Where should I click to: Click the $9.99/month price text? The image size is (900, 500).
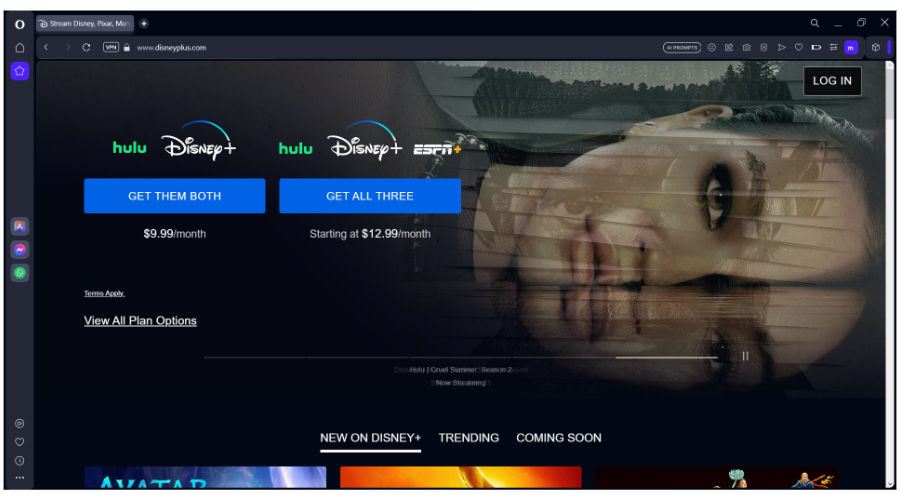tap(174, 234)
